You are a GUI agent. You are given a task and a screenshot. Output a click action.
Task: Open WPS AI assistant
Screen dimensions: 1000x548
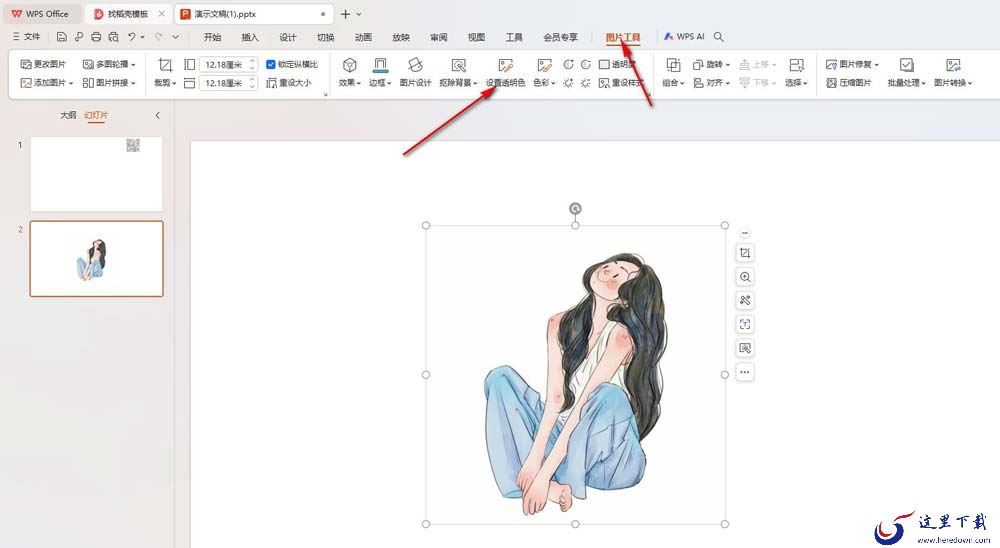(684, 36)
